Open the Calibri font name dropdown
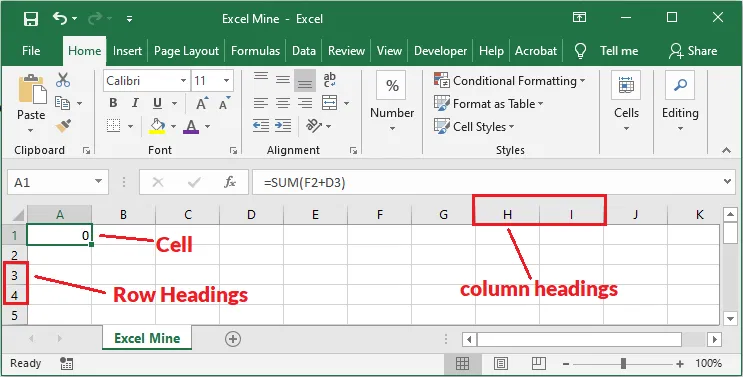The image size is (743, 377). [183, 81]
